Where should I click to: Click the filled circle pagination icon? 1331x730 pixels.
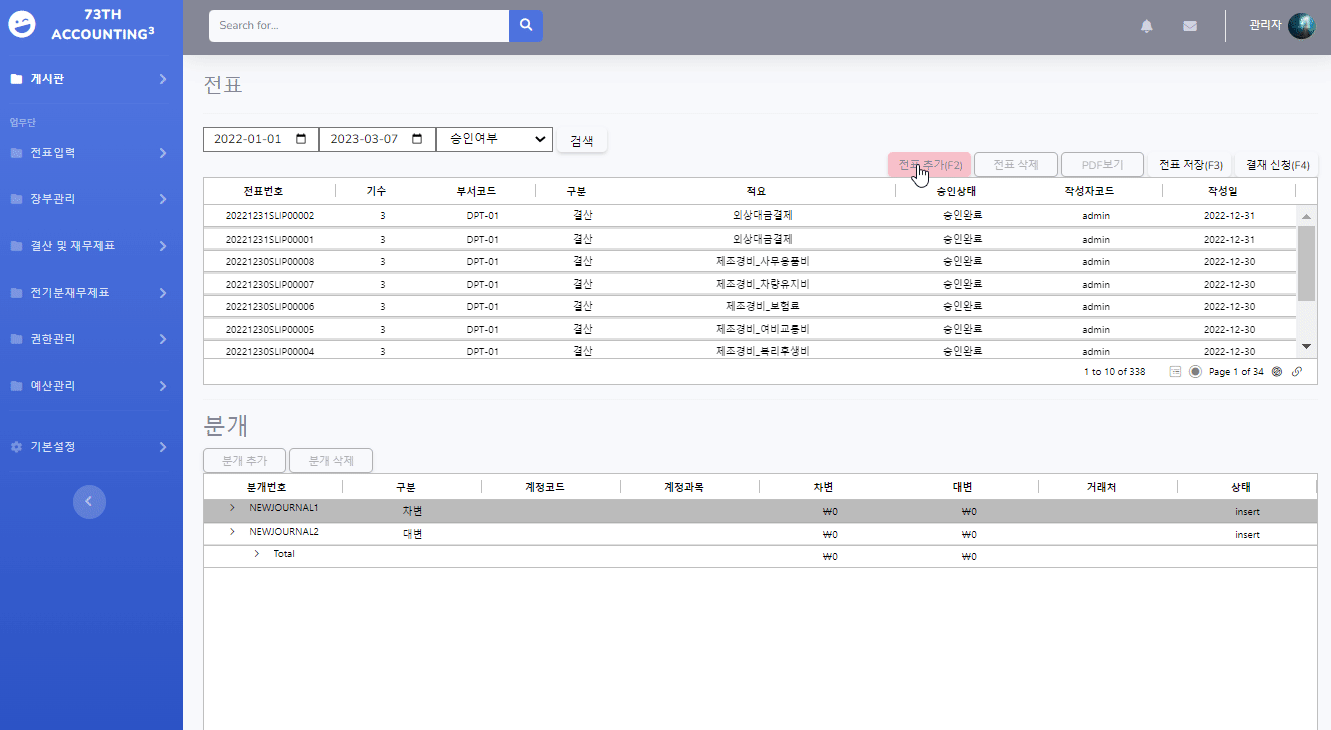click(x=1195, y=371)
